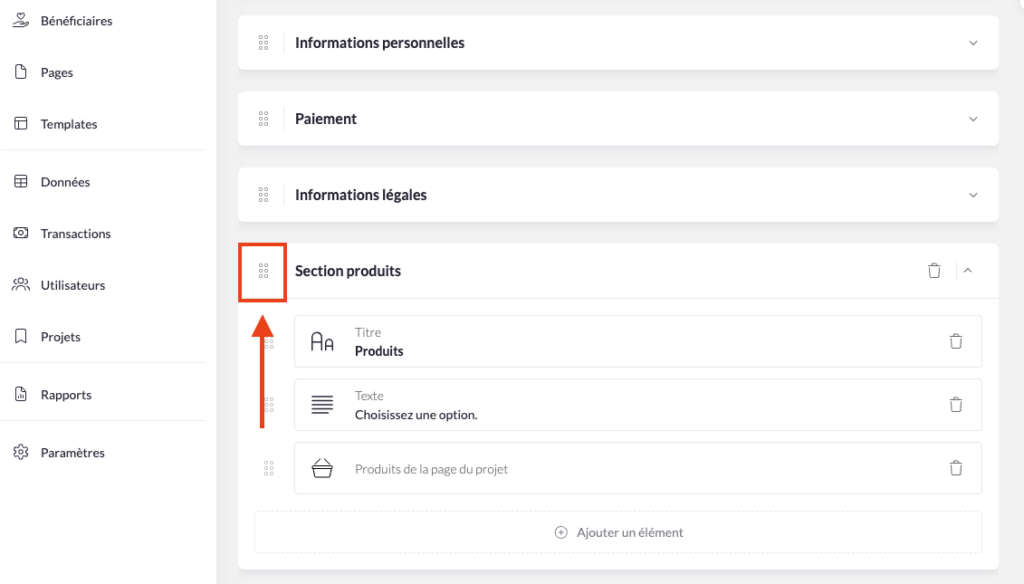The image size is (1024, 584).
Task: Navigate to Rapports in the sidebar
Action: 65,395
